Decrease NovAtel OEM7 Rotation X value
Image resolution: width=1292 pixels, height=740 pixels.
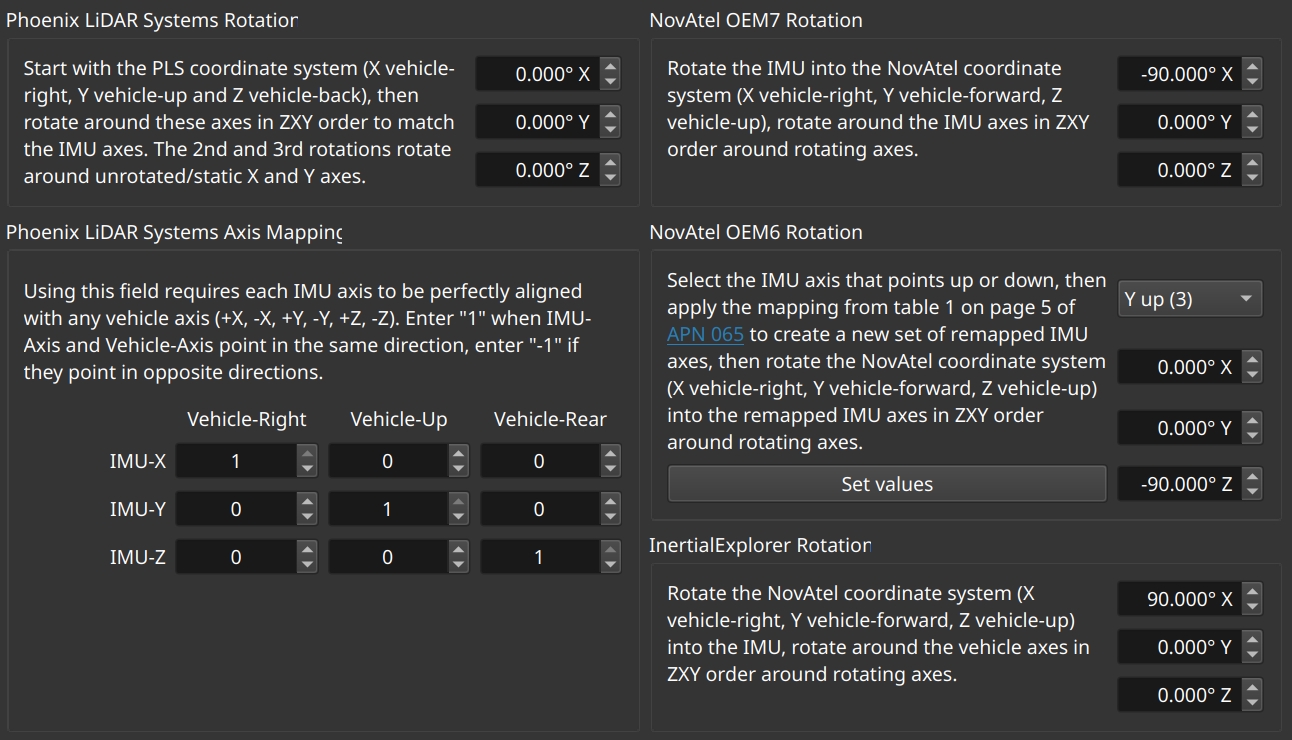pyautogui.click(x=1252, y=82)
